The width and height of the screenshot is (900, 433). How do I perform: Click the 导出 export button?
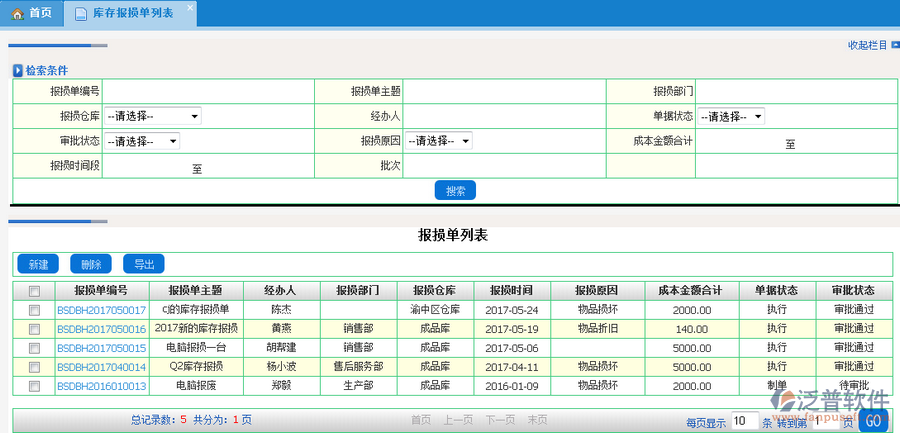[x=144, y=264]
